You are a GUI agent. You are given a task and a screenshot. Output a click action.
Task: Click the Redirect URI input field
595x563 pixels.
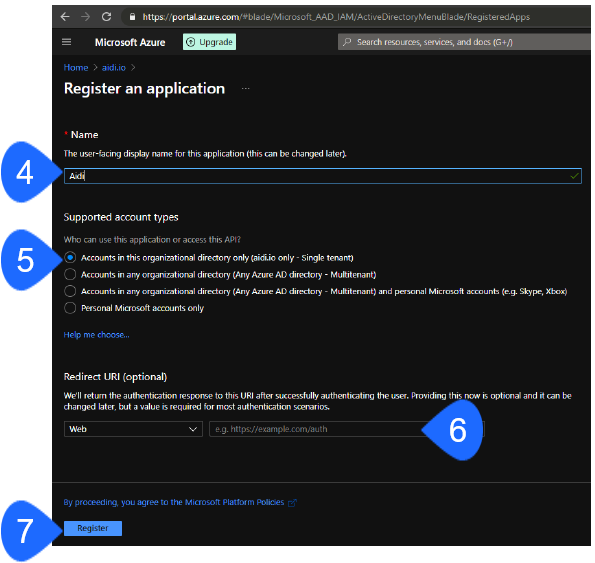(347, 429)
